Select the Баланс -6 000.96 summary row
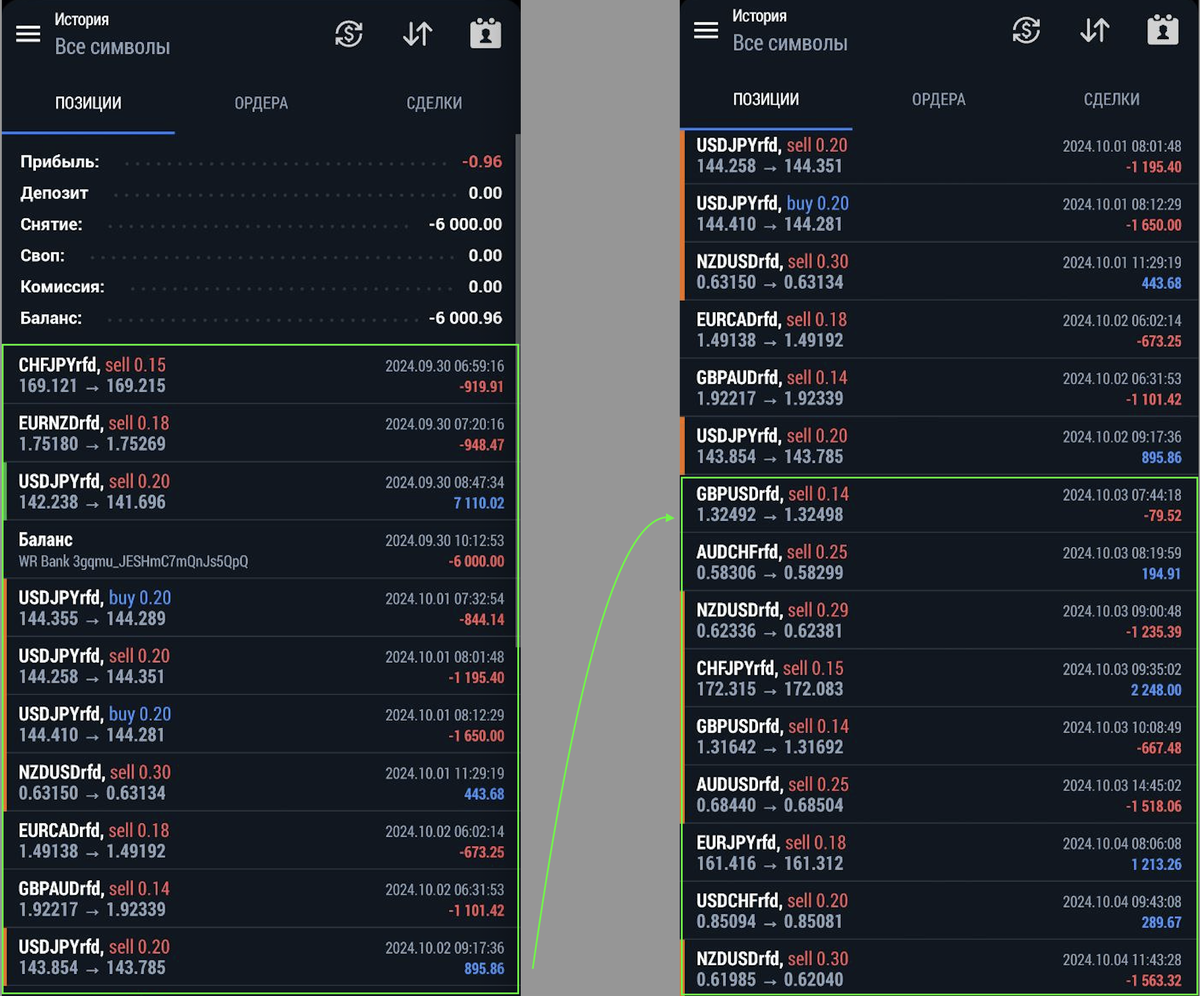Screen dimensions: 1200x996 click(261, 318)
